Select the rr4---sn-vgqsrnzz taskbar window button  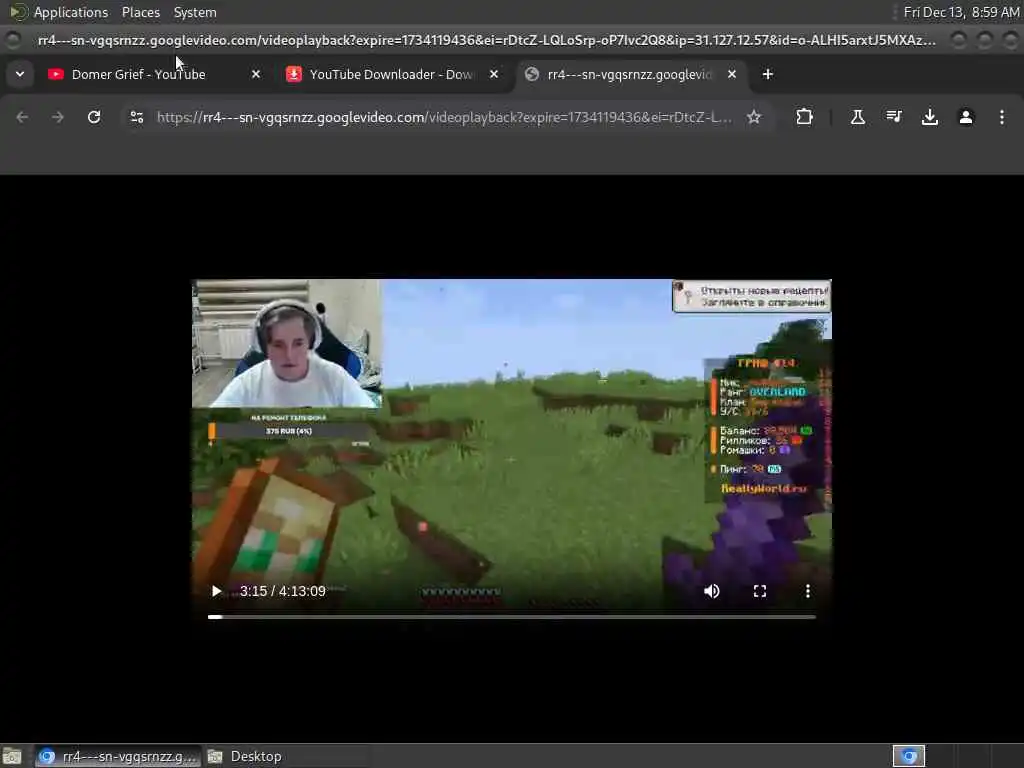[x=118, y=756]
